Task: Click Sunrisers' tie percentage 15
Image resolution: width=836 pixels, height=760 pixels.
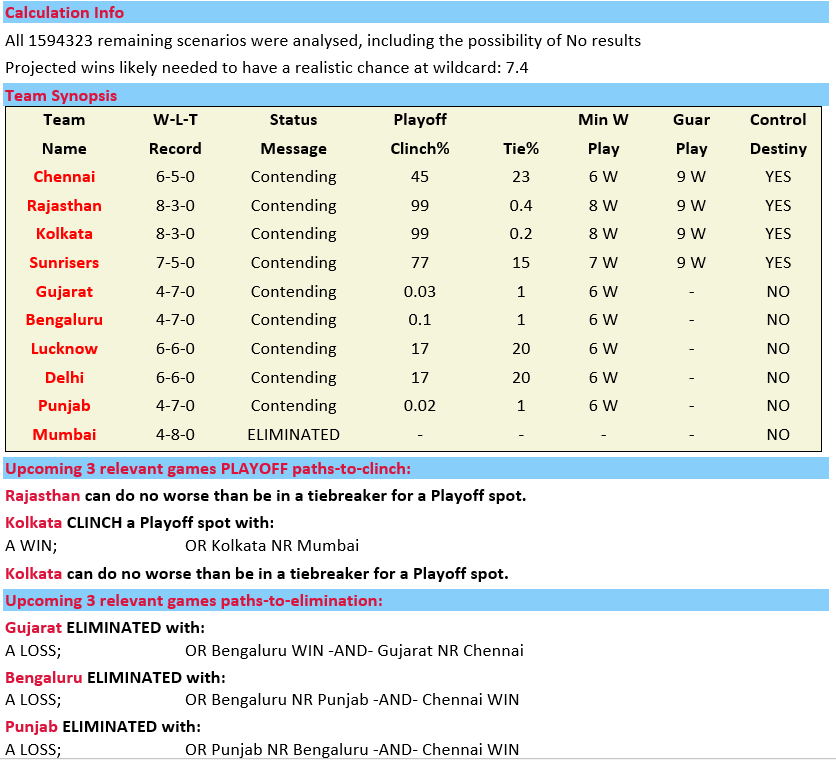Action: tap(521, 262)
